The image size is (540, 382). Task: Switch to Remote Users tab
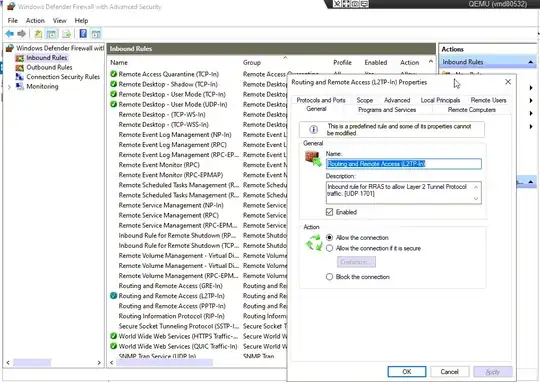[488, 100]
